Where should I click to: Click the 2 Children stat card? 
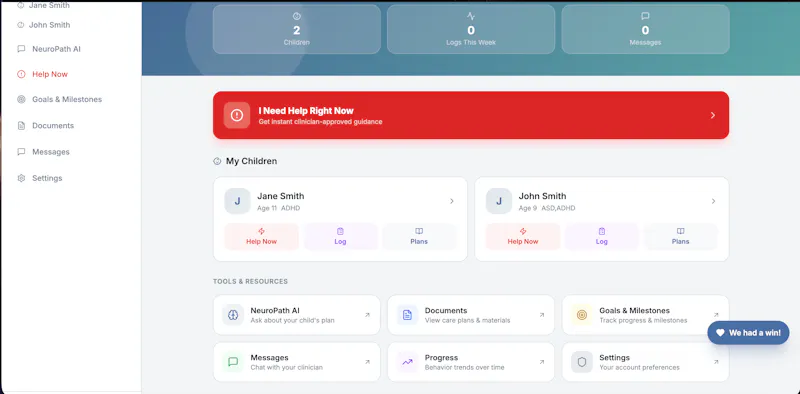click(x=296, y=29)
